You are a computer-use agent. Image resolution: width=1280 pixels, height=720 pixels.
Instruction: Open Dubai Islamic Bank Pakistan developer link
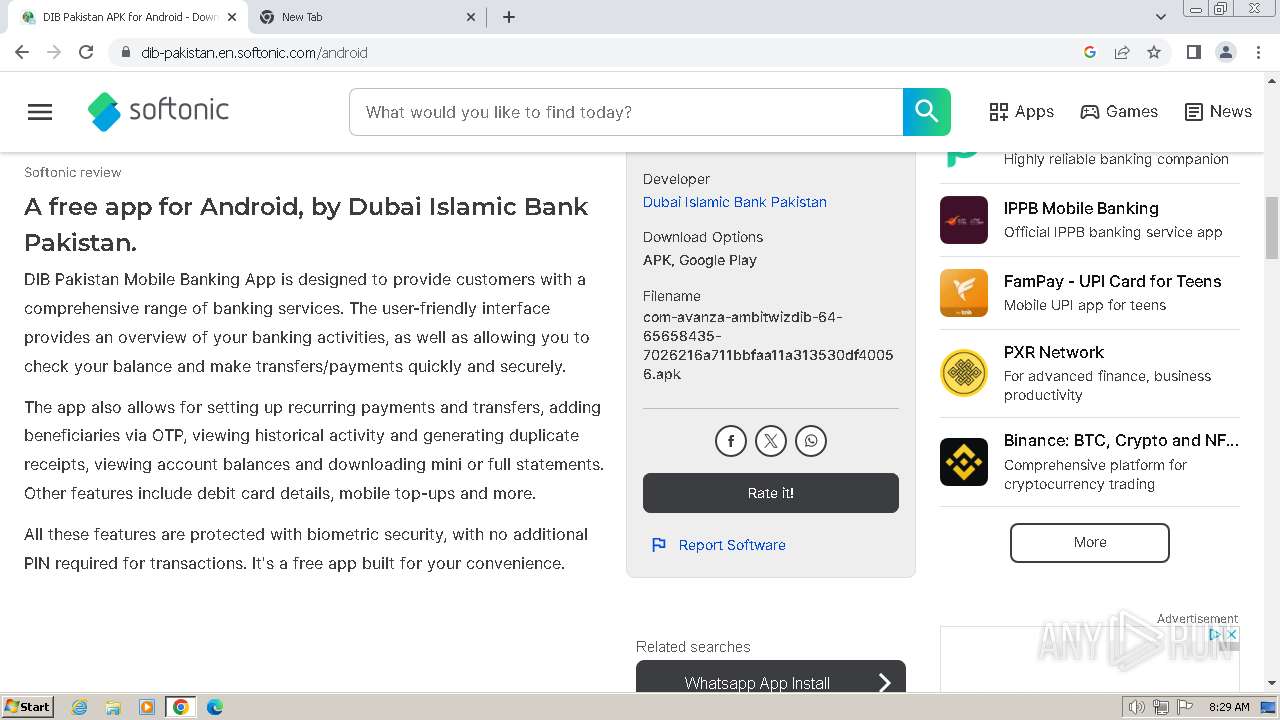tap(735, 202)
